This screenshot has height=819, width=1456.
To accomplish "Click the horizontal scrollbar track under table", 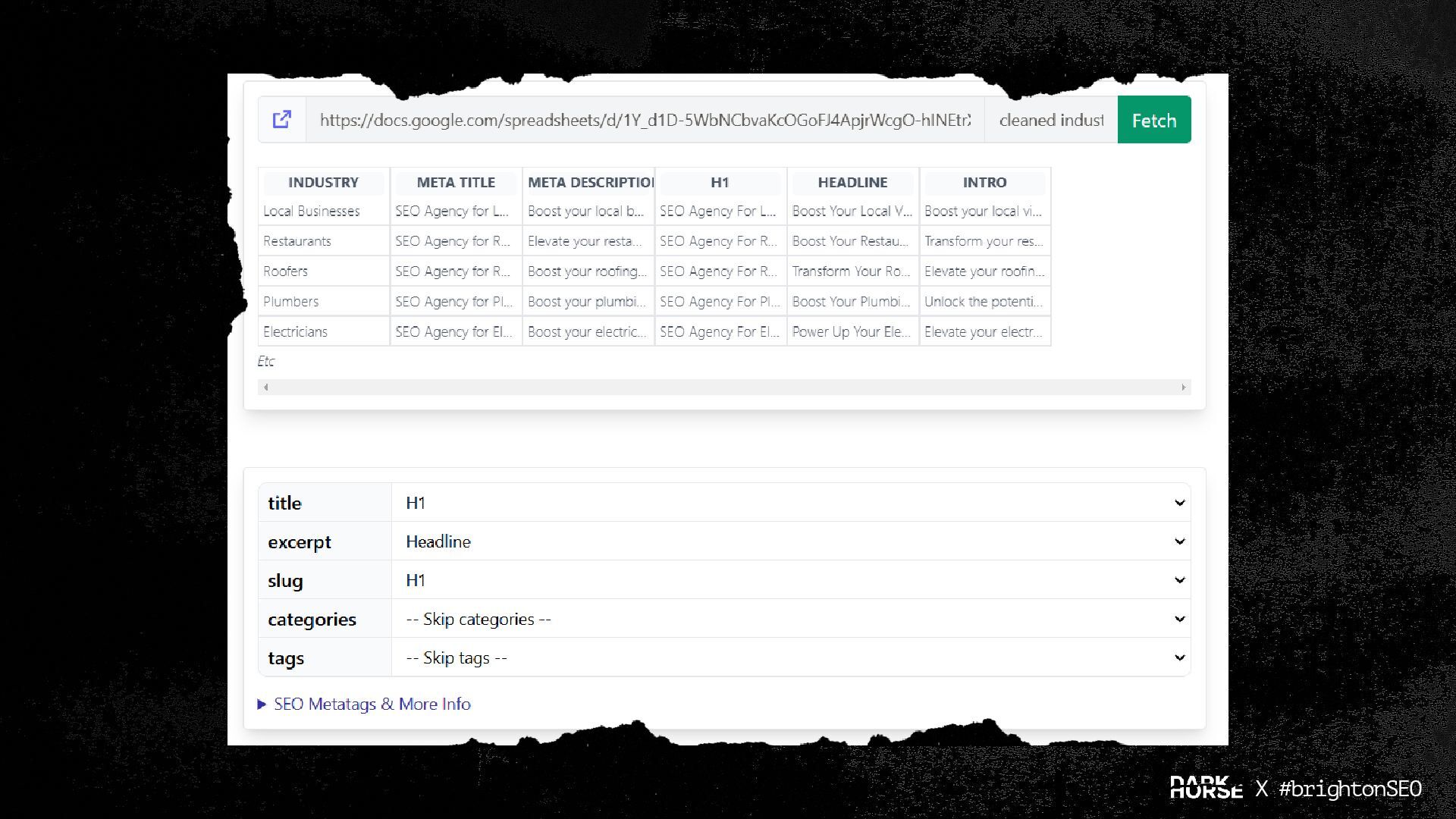I will (x=724, y=388).
